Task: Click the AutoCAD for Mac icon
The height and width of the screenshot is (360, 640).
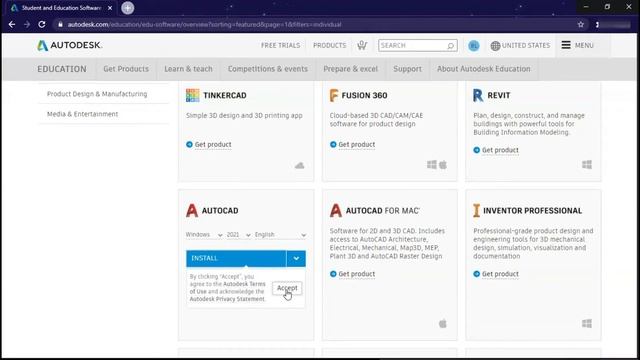Action: click(336, 211)
